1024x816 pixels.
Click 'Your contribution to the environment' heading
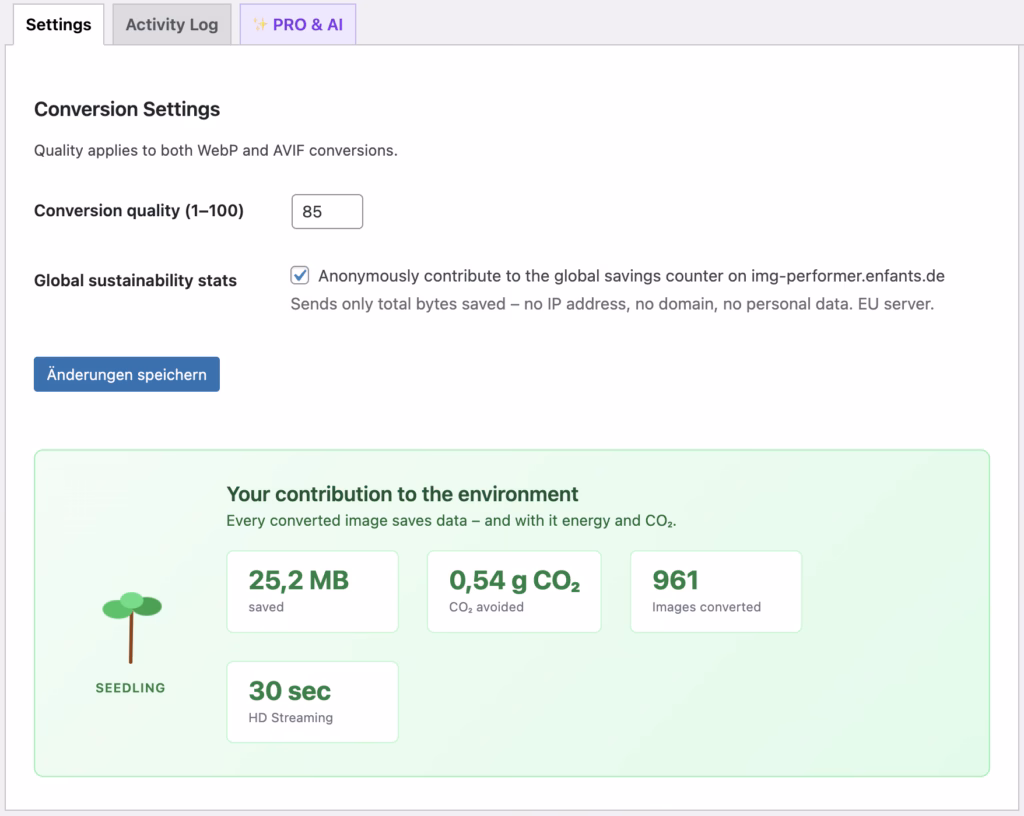(x=402, y=494)
